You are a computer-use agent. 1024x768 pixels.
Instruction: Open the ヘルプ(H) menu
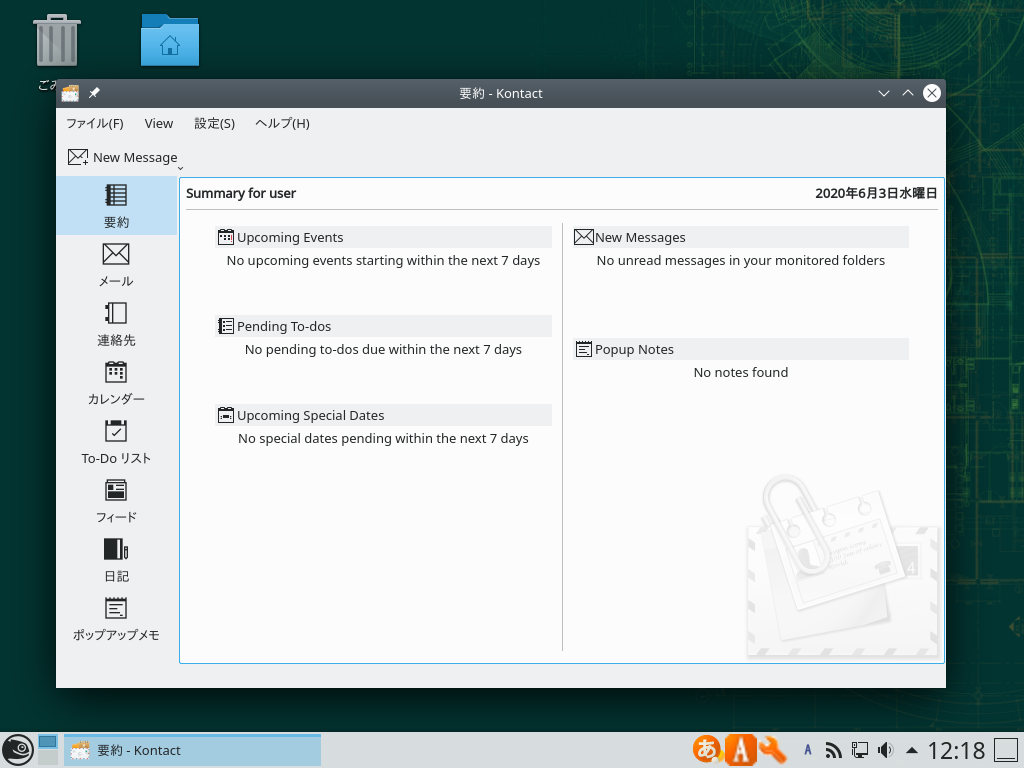click(282, 123)
